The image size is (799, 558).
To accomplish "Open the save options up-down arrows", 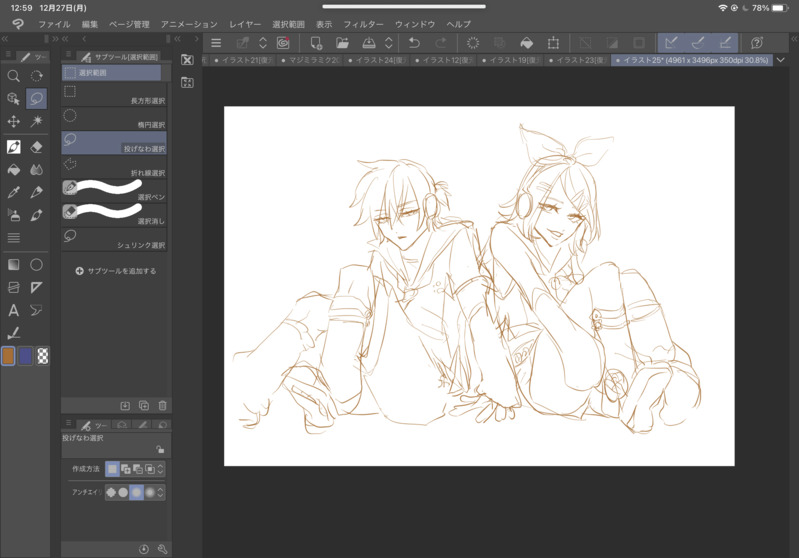I will click(389, 43).
